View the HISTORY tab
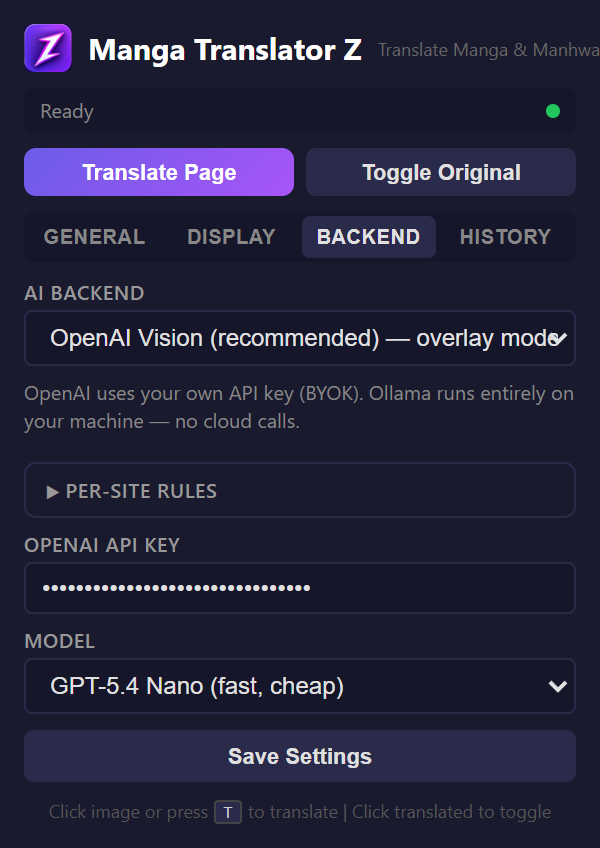This screenshot has height=848, width=600. pyautogui.click(x=505, y=237)
